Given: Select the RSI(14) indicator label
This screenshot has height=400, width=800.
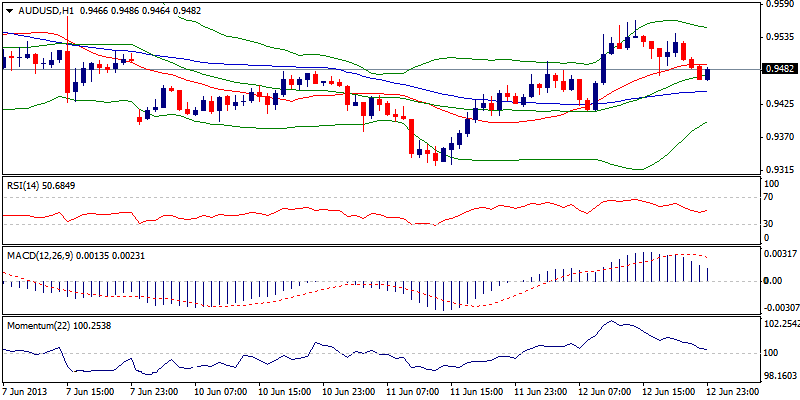Looking at the screenshot, I should [30, 185].
